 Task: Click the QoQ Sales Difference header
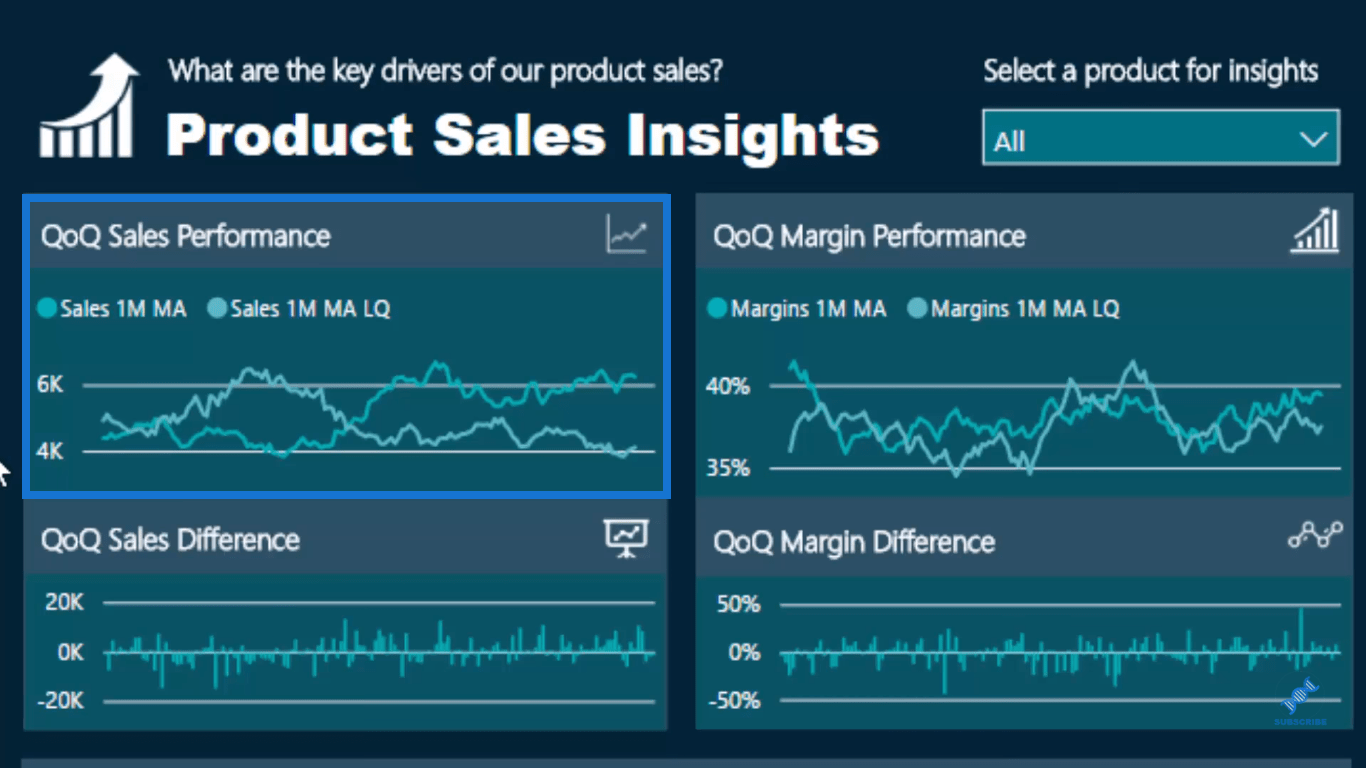(170, 540)
